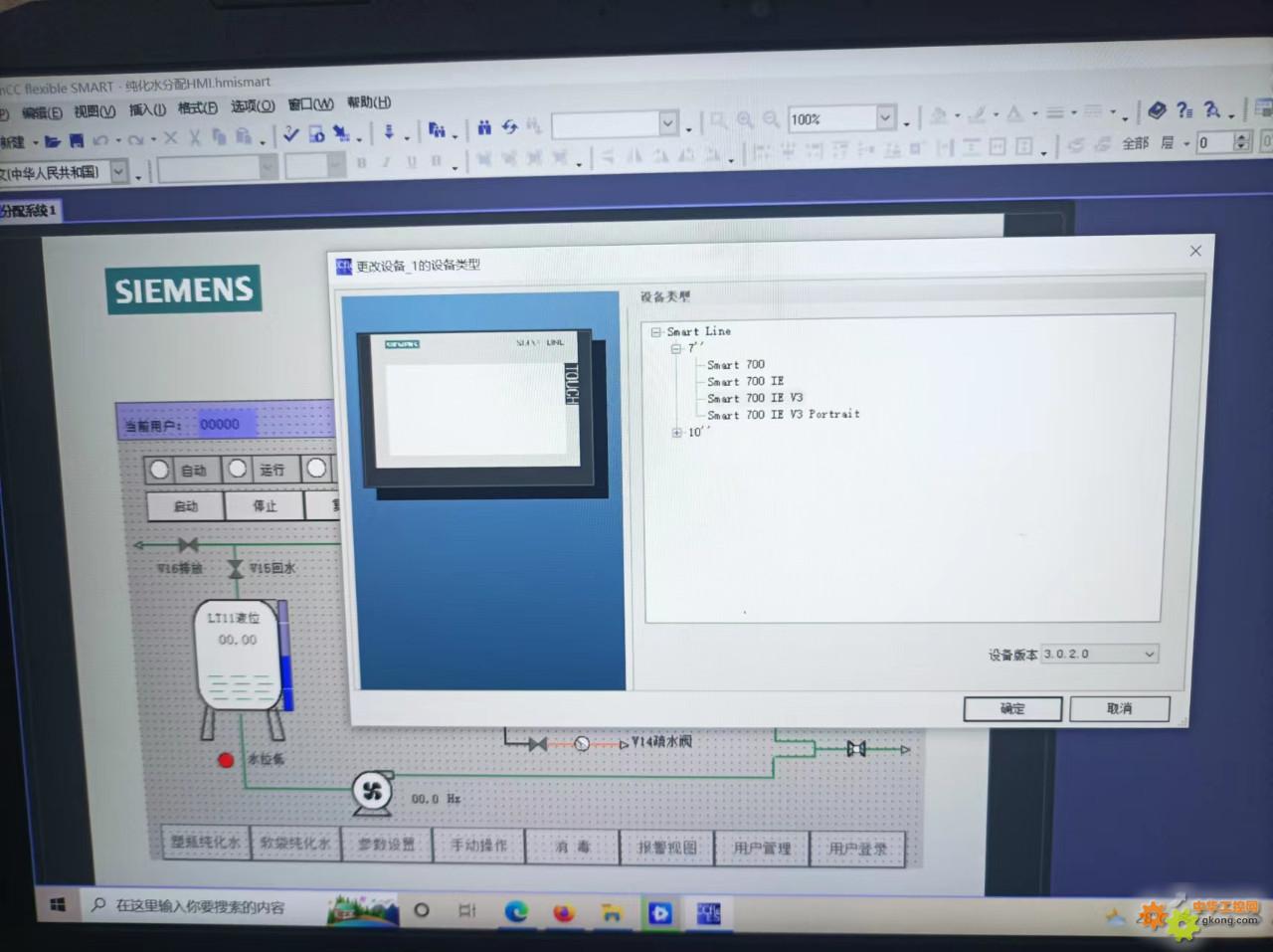The image size is (1273, 952).
Task: Click the binoculars find icon
Action: click(x=484, y=127)
